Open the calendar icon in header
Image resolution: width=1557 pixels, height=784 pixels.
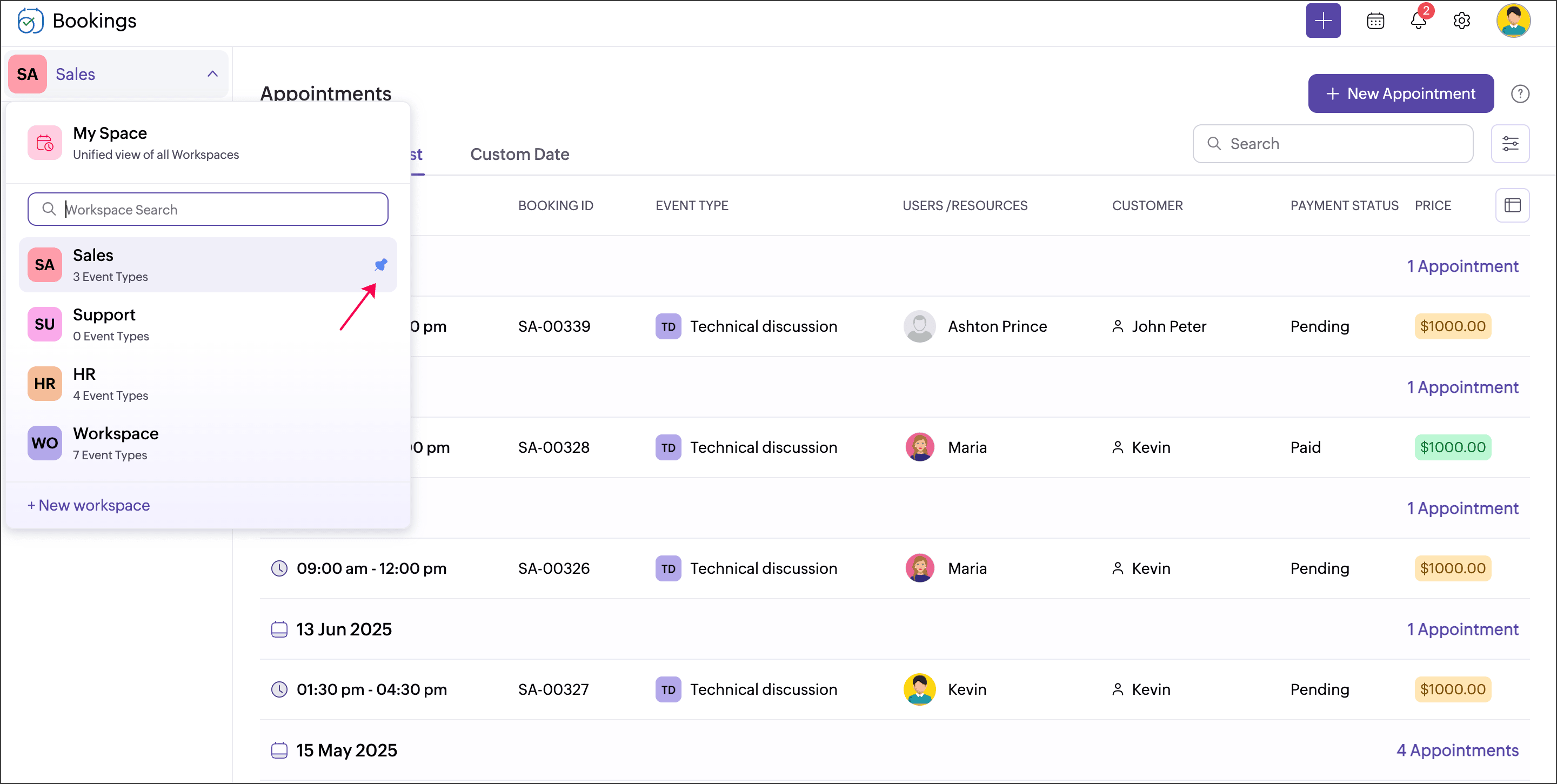pyautogui.click(x=1375, y=21)
